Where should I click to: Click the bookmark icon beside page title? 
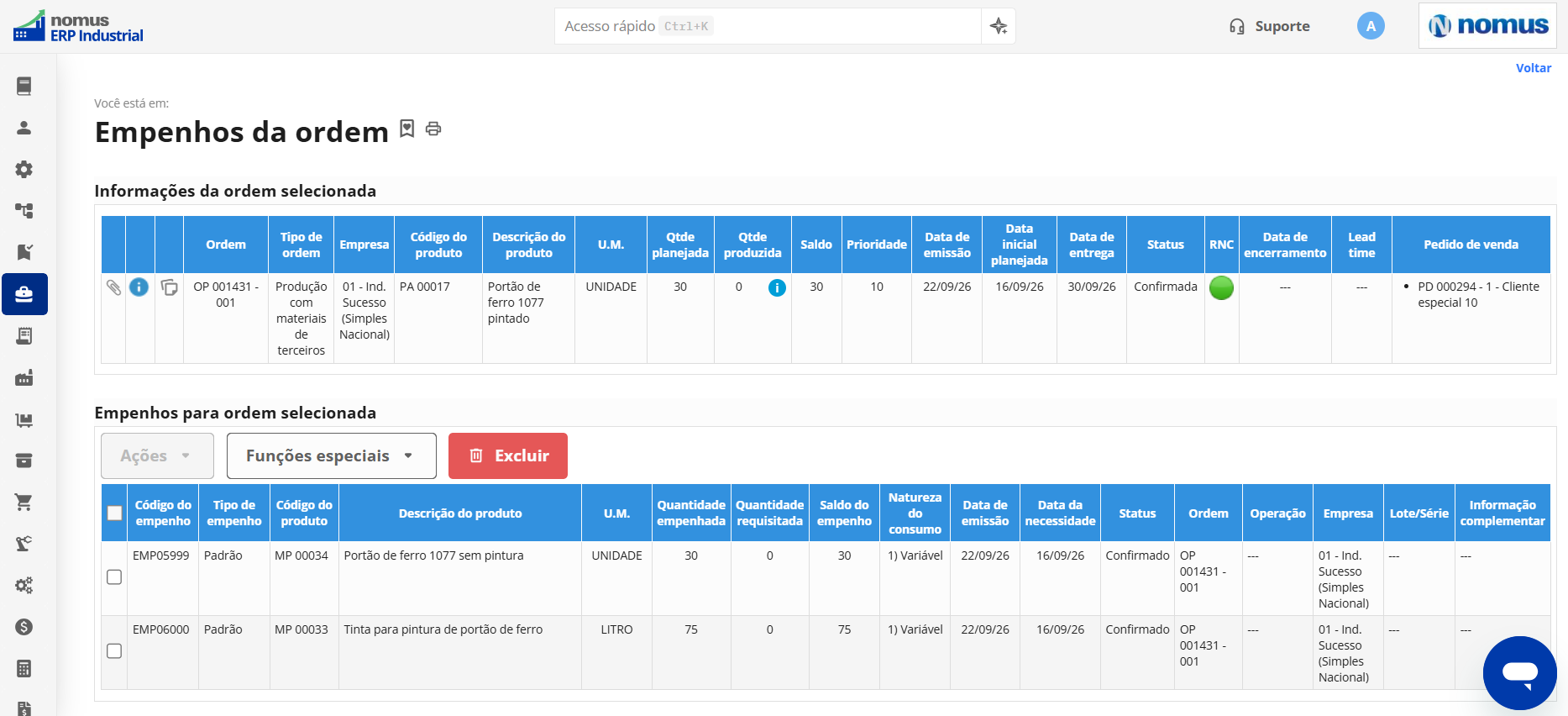[x=407, y=129]
